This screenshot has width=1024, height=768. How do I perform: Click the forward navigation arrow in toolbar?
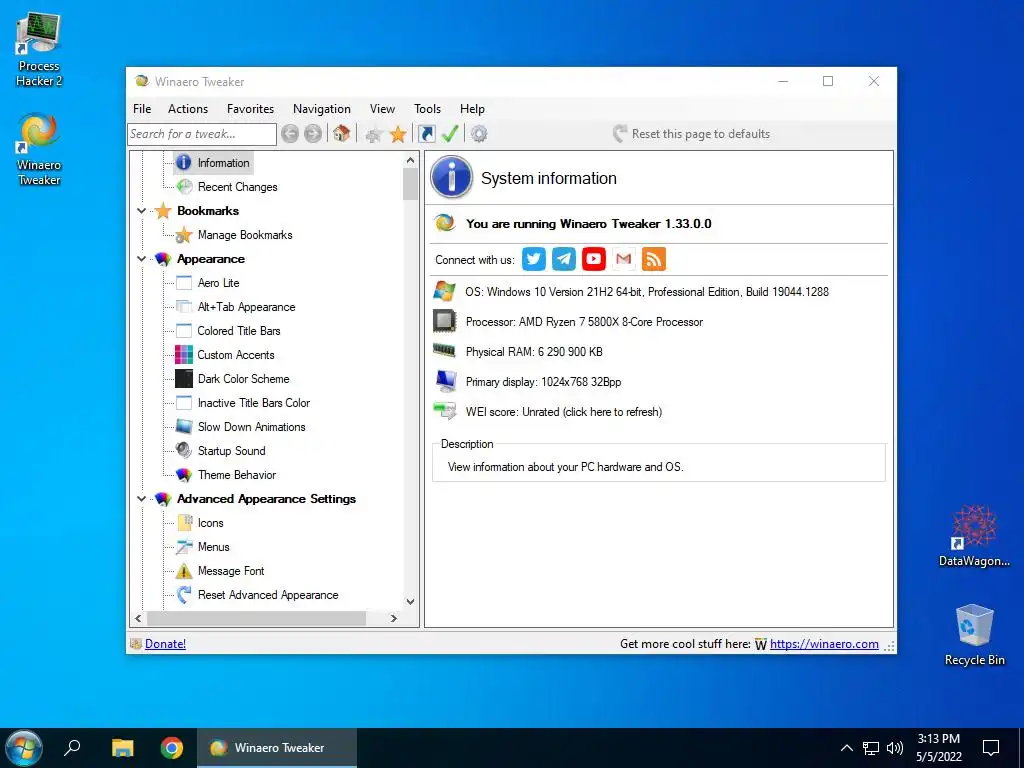313,134
